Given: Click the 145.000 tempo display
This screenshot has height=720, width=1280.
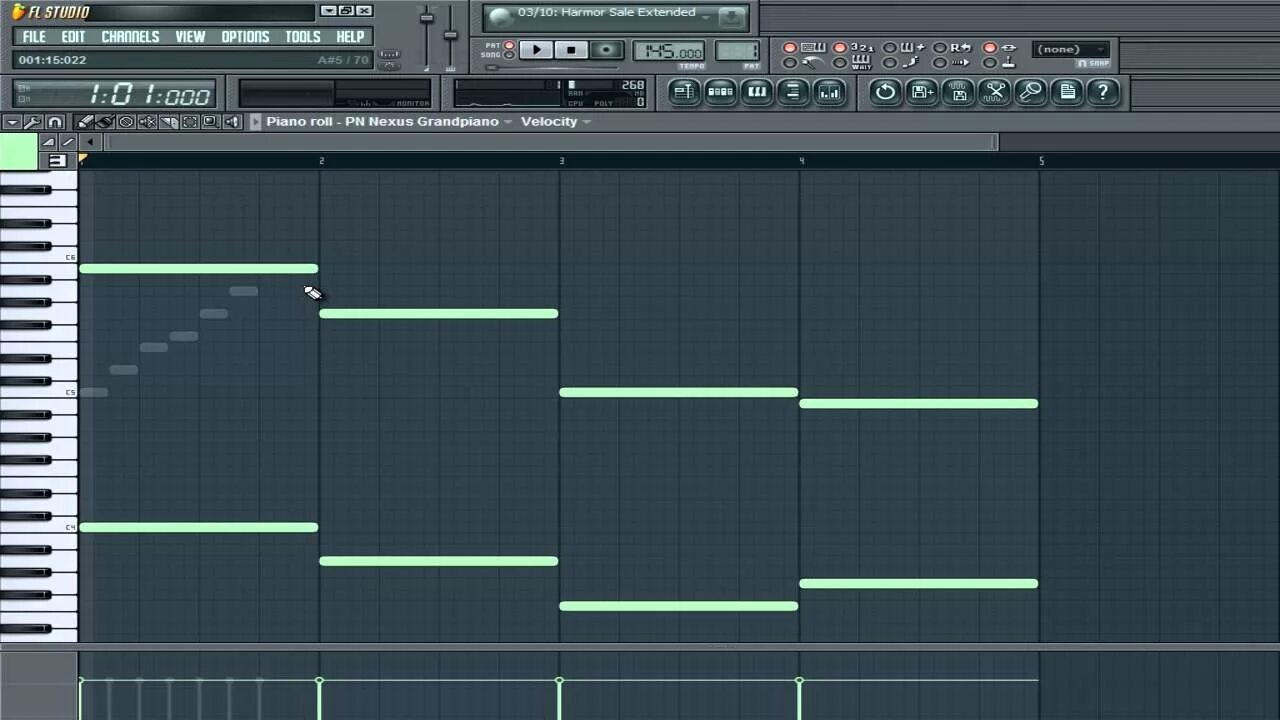Looking at the screenshot, I should [669, 51].
